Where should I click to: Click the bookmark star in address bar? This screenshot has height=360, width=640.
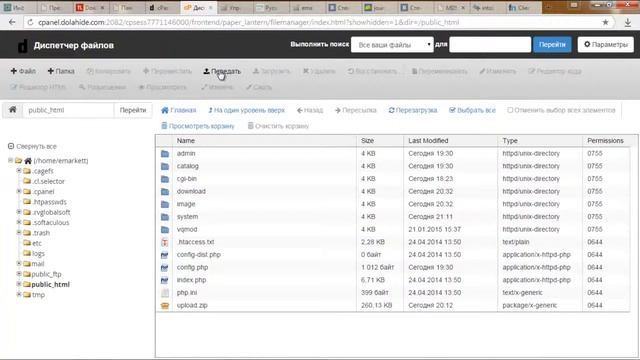(x=605, y=22)
